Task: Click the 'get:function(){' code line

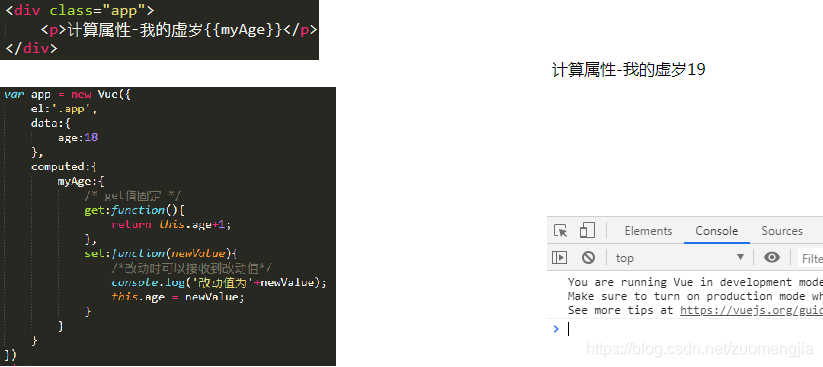Action: (x=135, y=211)
